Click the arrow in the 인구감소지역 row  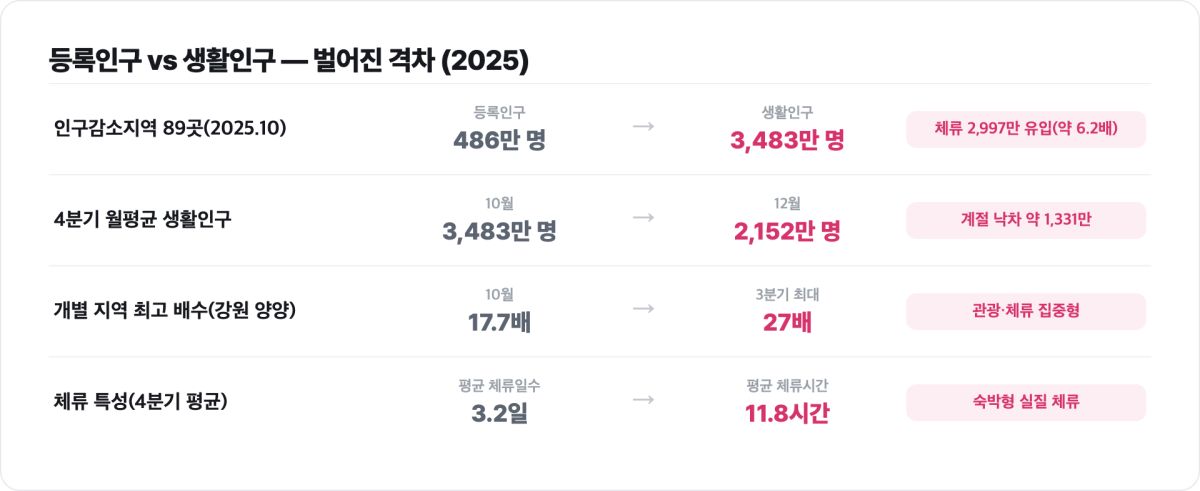tap(643, 129)
